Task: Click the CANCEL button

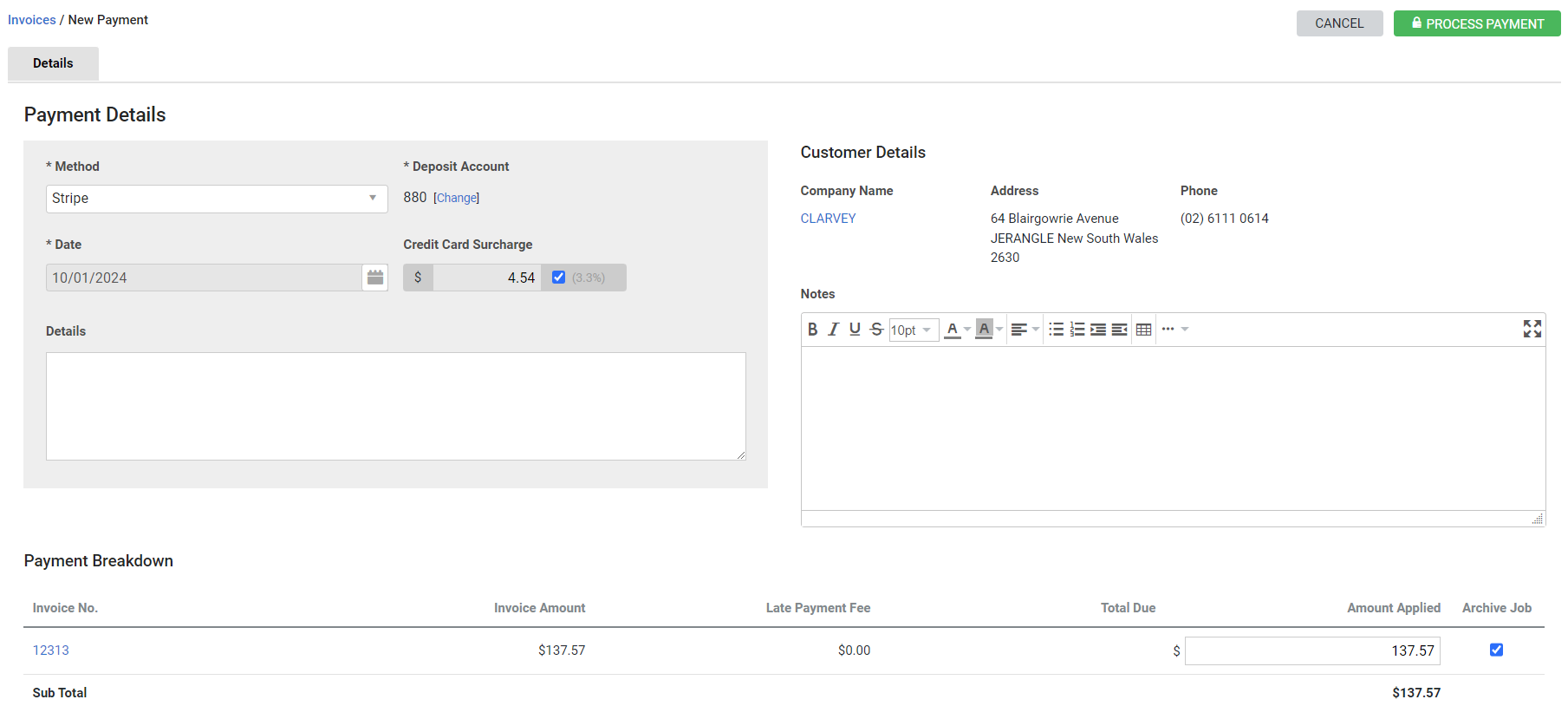Action: pyautogui.click(x=1339, y=23)
